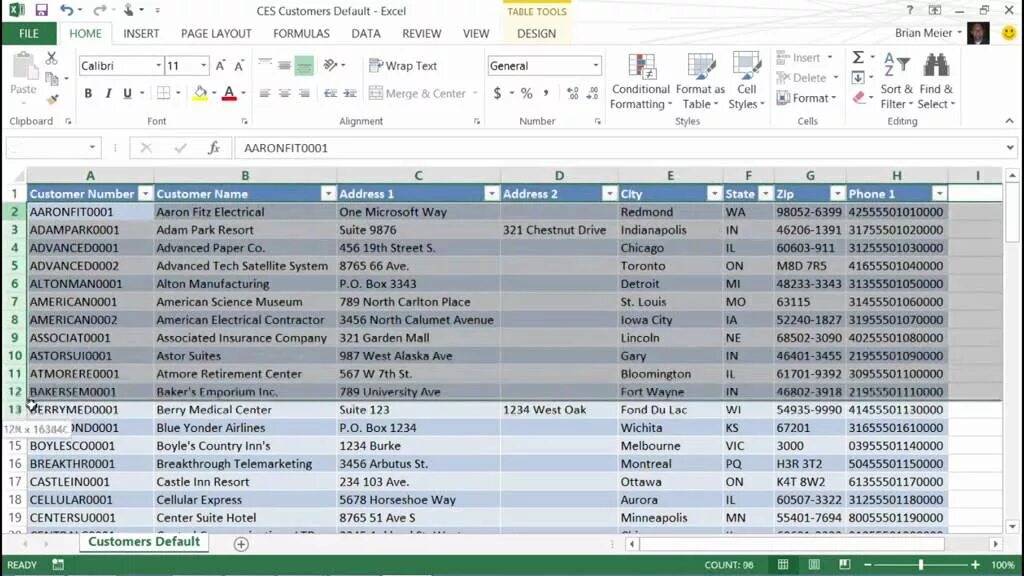Open the FILE tab
Viewport: 1024px width, 576px height.
click(x=29, y=33)
